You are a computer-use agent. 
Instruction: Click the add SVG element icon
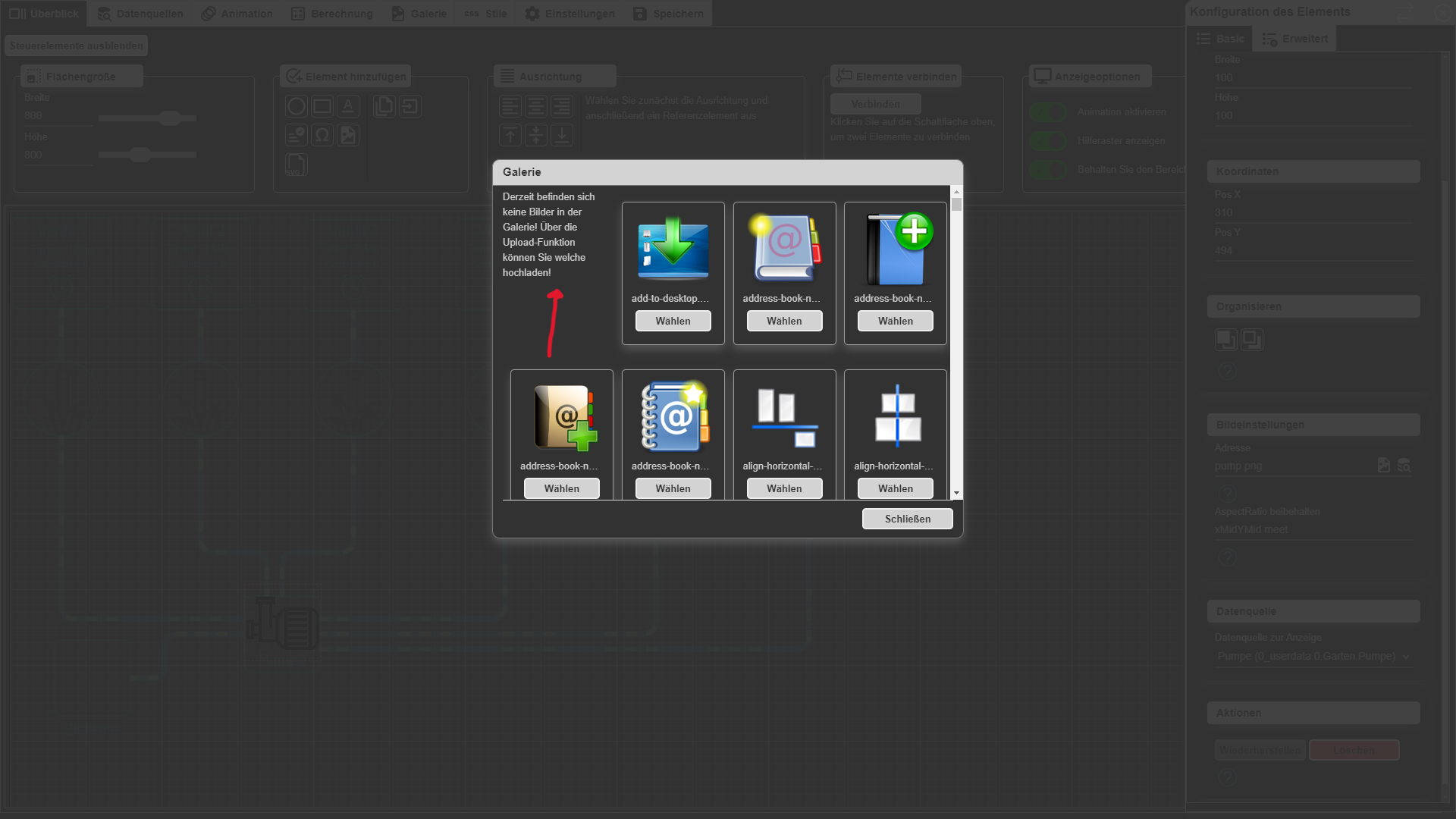pyautogui.click(x=296, y=164)
